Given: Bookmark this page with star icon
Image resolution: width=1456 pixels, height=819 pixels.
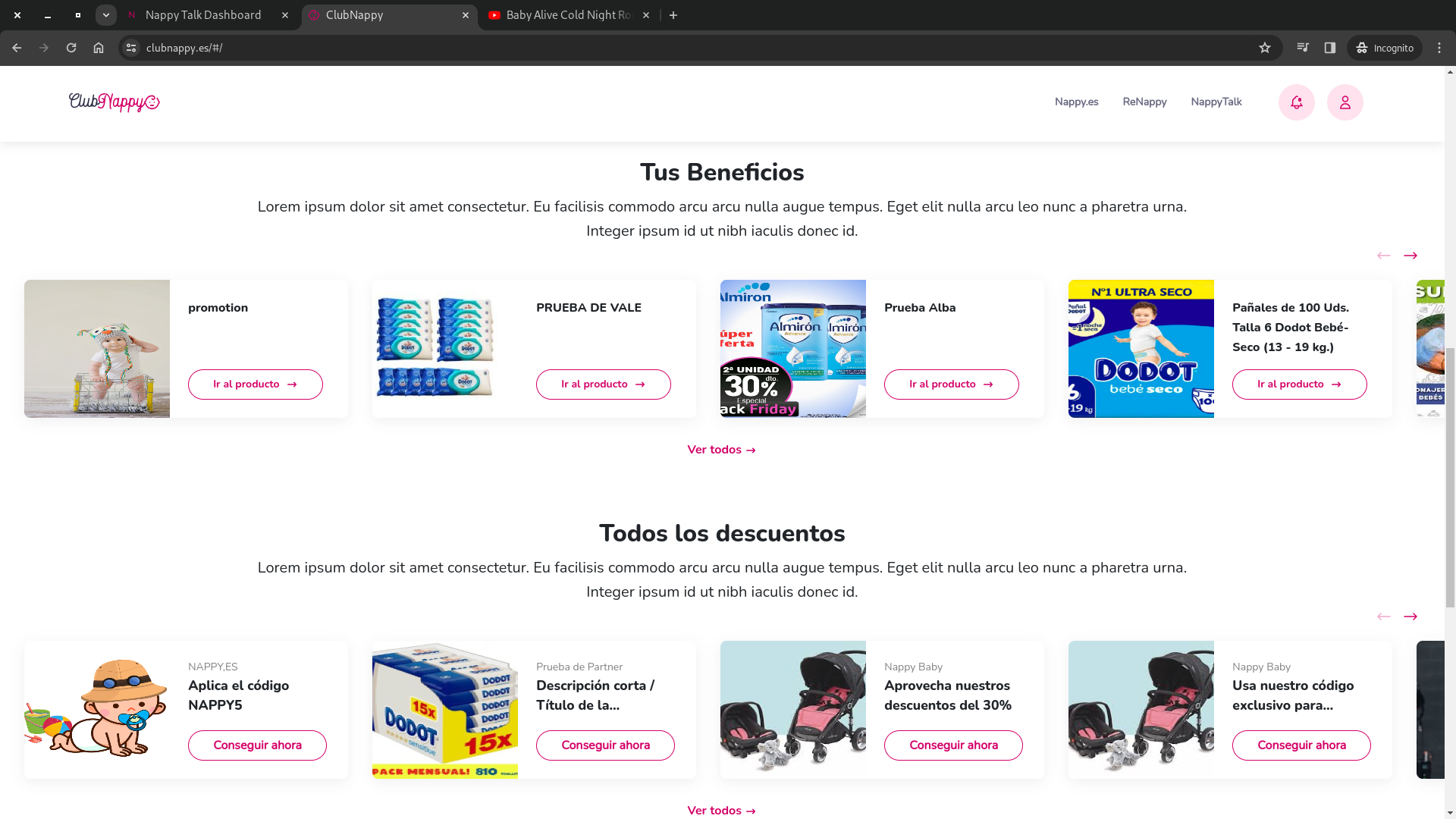Looking at the screenshot, I should pyautogui.click(x=1264, y=48).
